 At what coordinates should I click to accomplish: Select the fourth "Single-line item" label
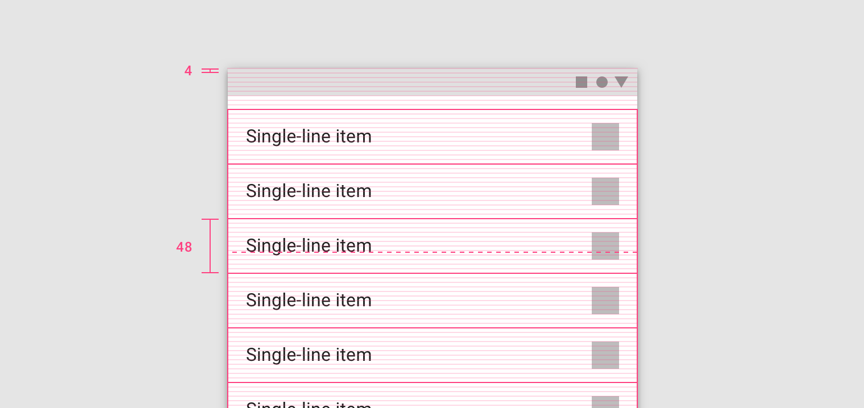308,300
